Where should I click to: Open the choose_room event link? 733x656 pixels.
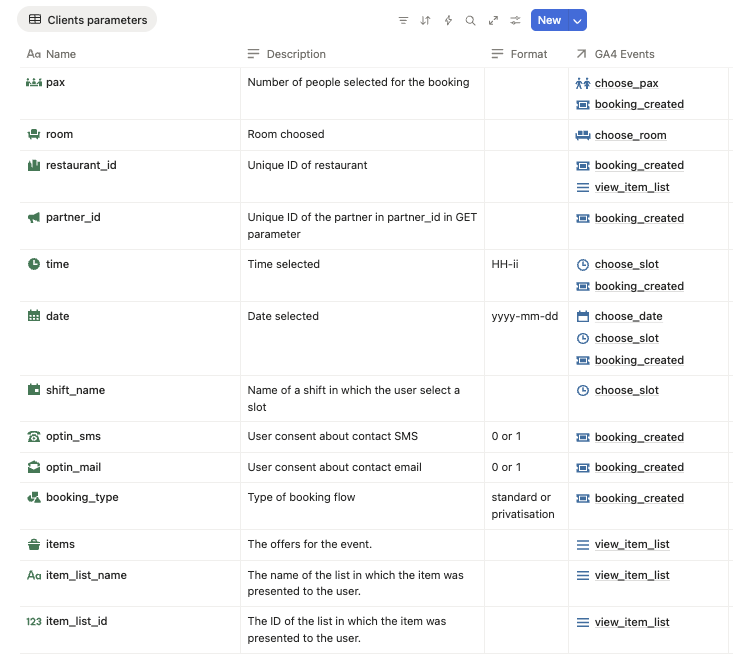coord(630,135)
